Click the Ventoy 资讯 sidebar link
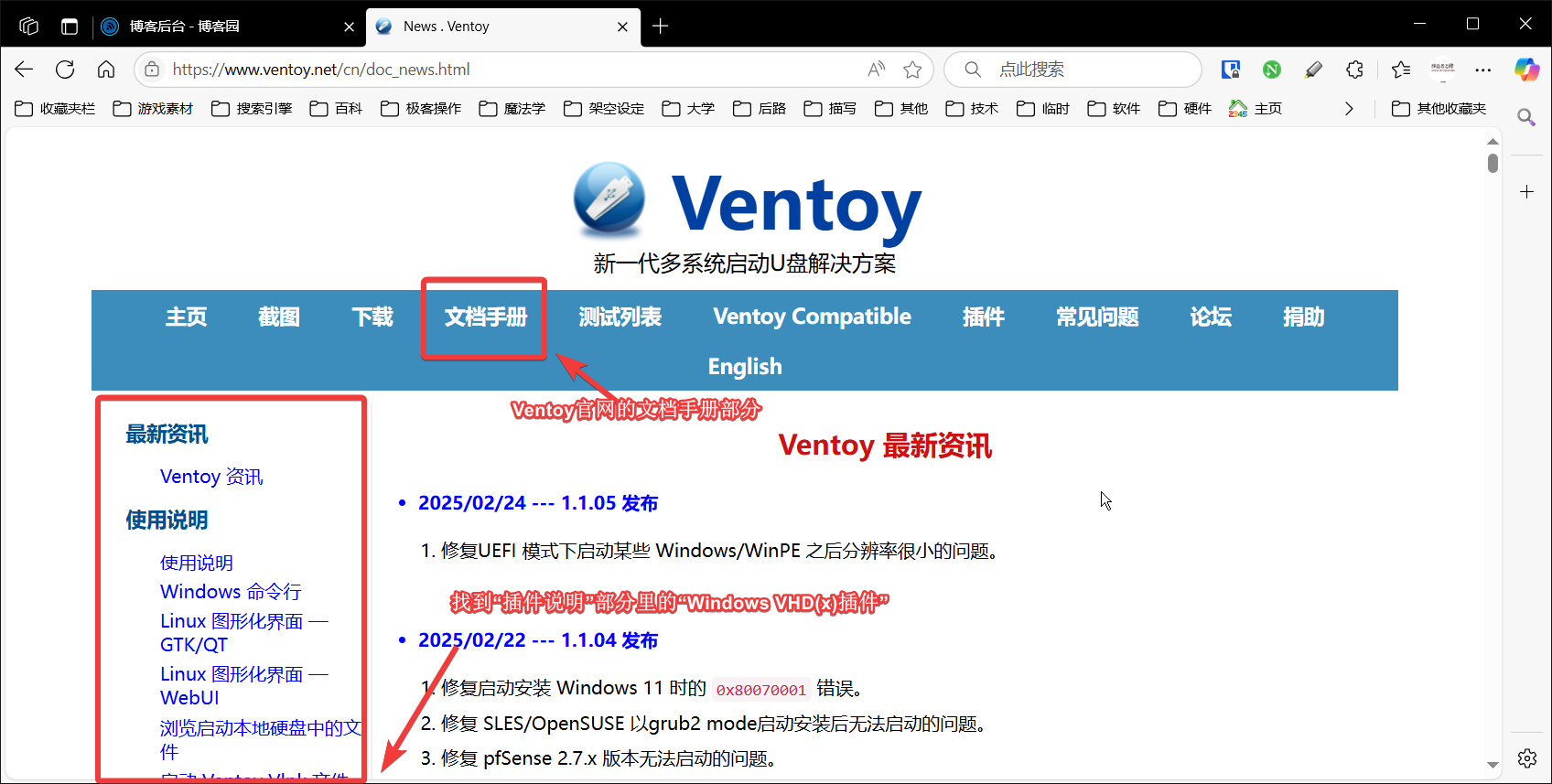This screenshot has height=784, width=1552. click(211, 477)
